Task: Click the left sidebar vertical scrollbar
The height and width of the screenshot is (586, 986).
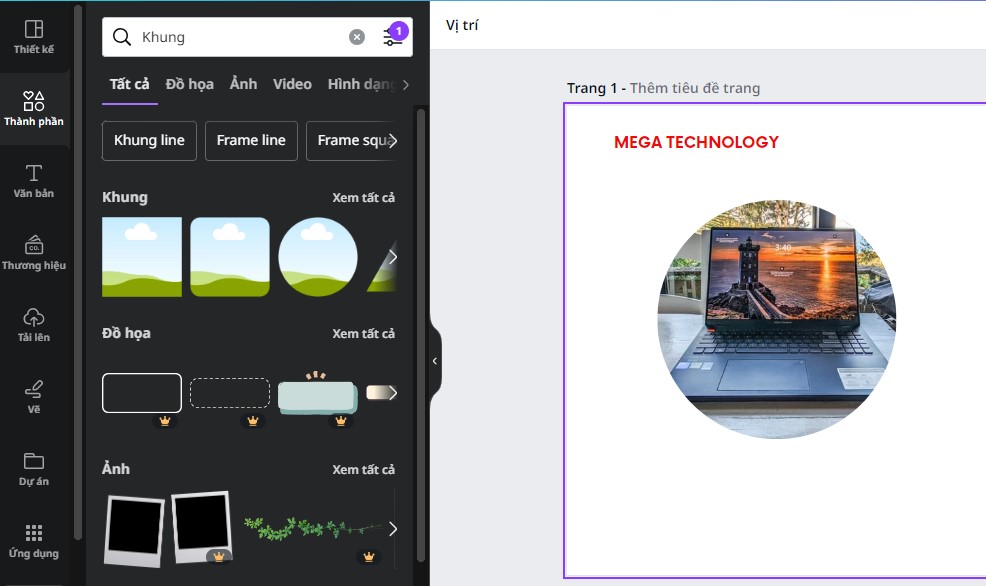Action: click(x=78, y=272)
